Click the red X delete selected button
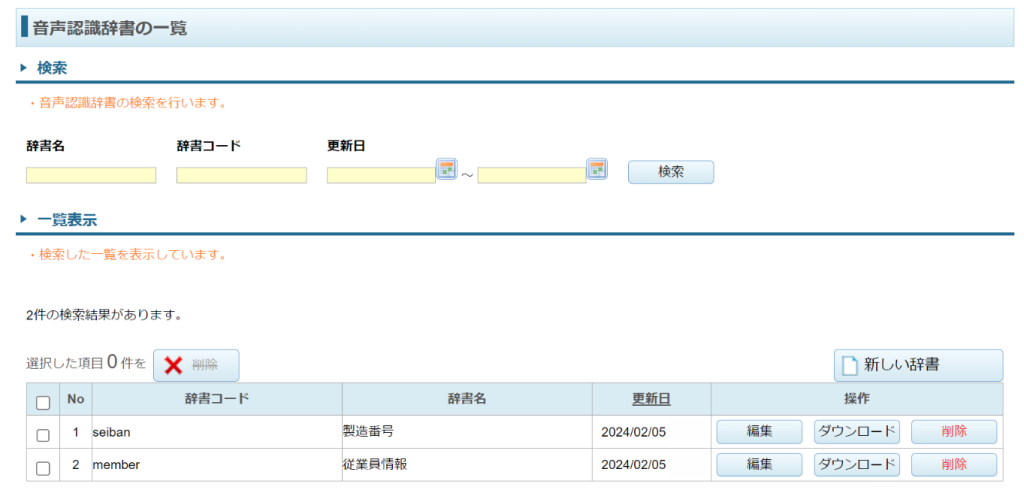Screen dimensions: 1024x493 (x=196, y=366)
